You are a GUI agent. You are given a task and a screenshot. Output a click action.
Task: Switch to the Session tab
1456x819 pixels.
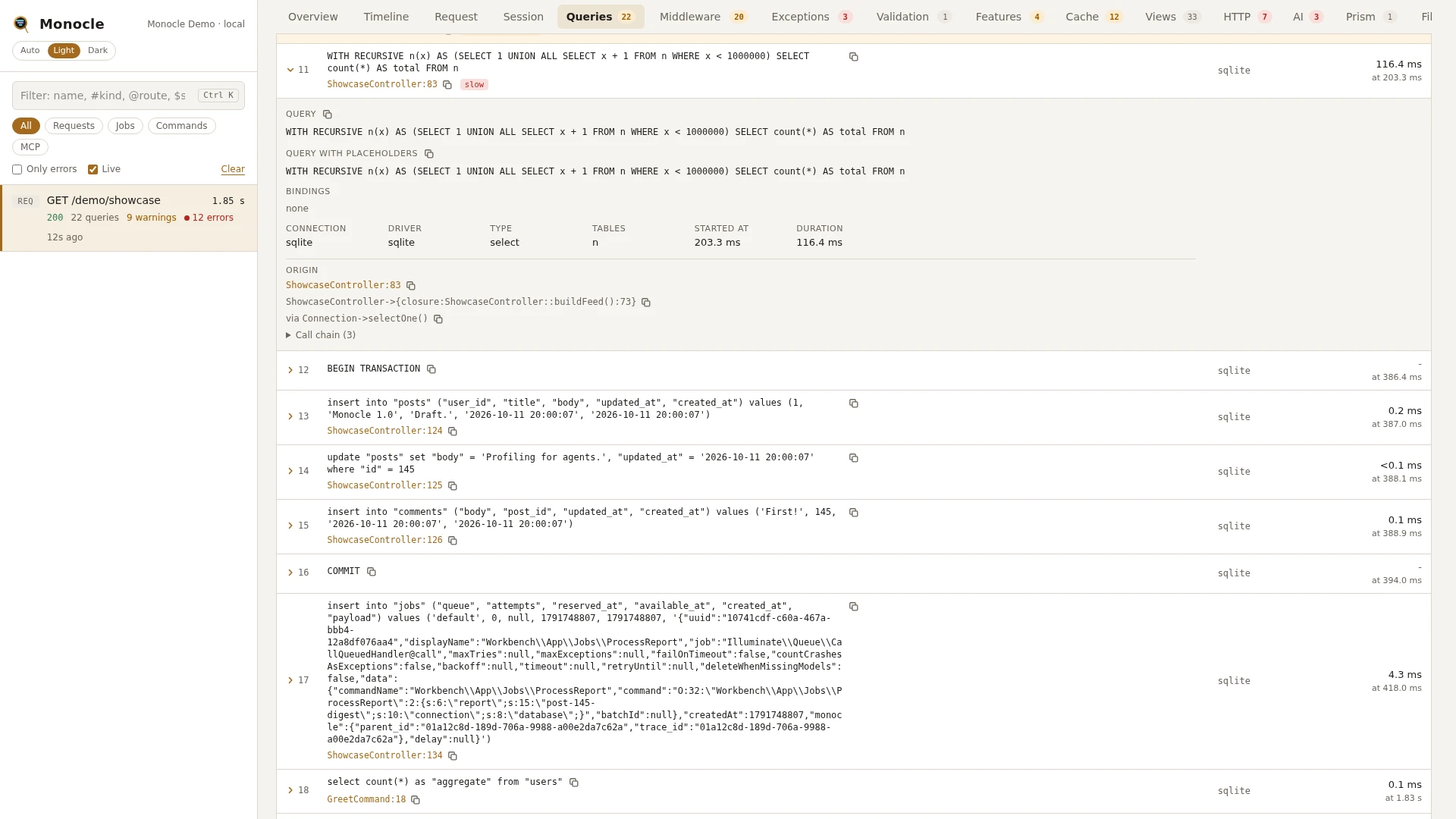pyautogui.click(x=523, y=17)
